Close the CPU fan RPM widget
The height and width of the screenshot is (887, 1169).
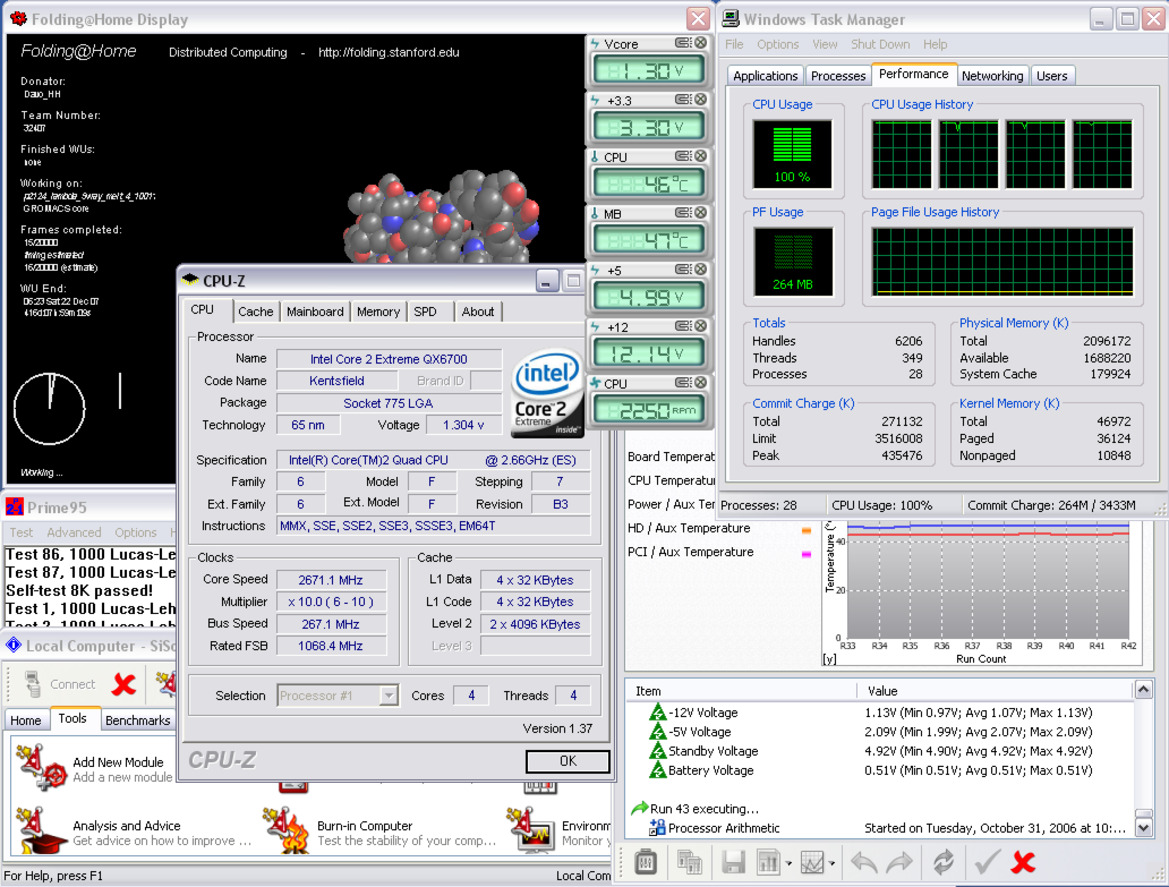click(x=700, y=383)
